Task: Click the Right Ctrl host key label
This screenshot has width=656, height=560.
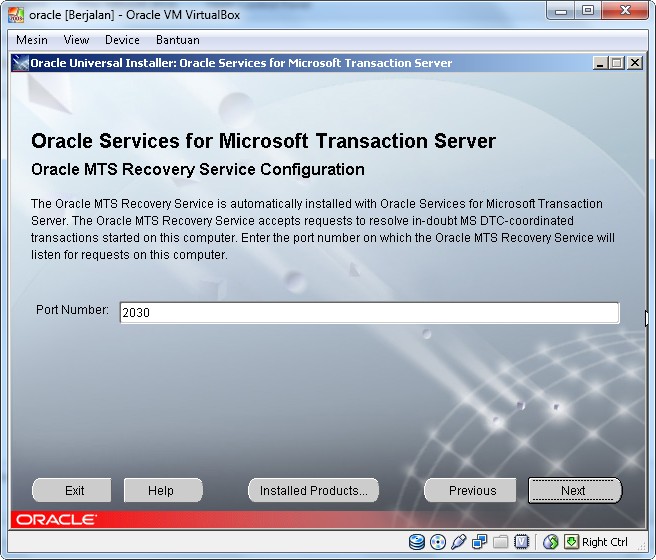Action: 605,542
